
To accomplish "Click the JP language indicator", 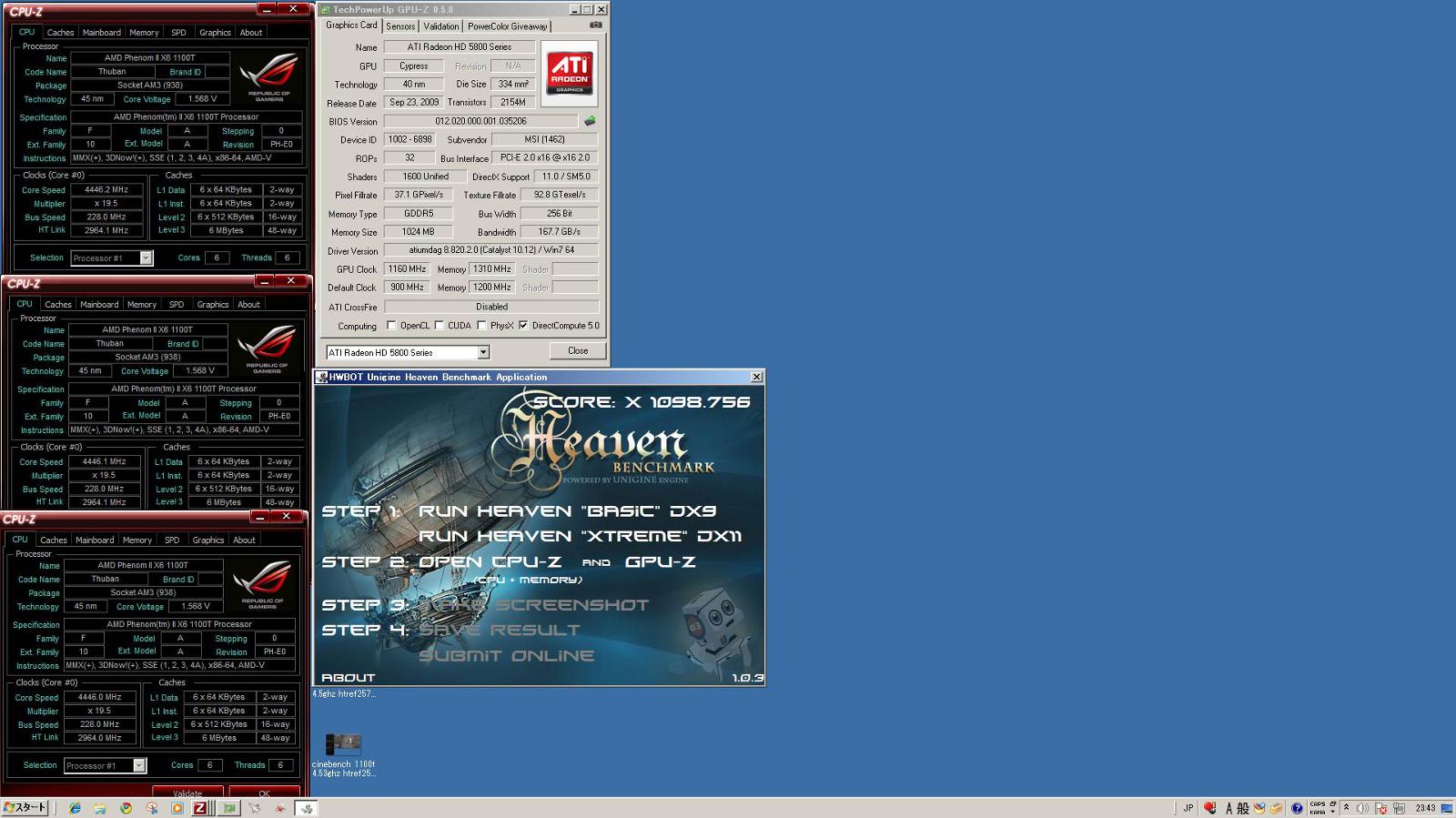I will [x=1188, y=808].
